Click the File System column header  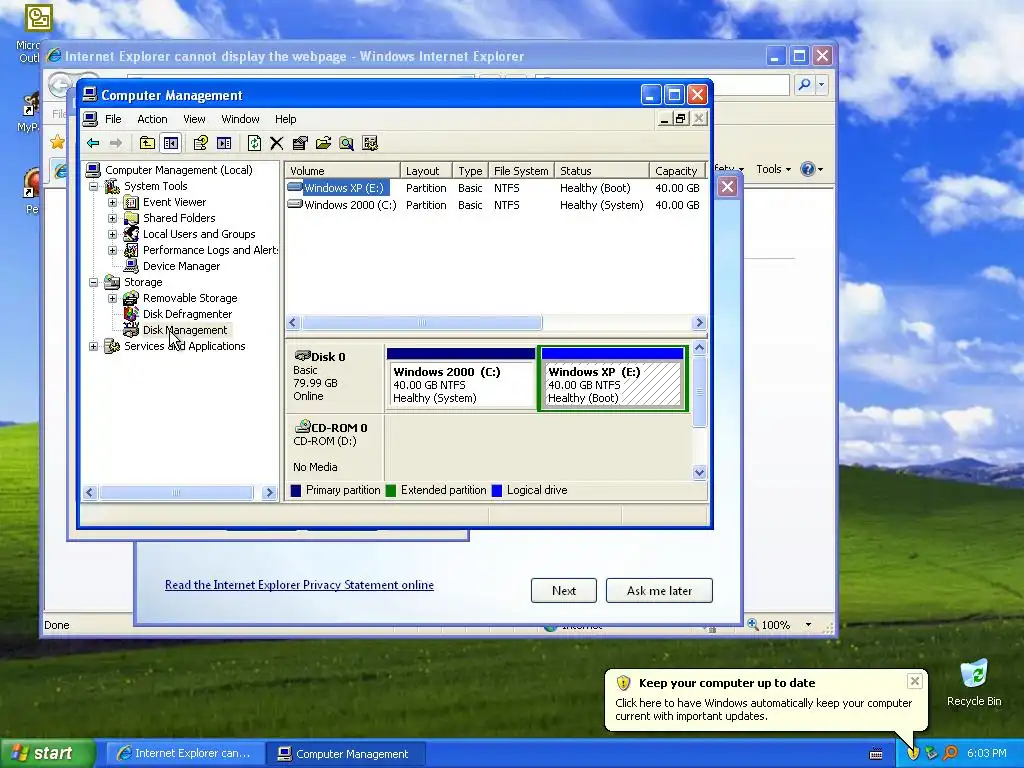click(521, 170)
